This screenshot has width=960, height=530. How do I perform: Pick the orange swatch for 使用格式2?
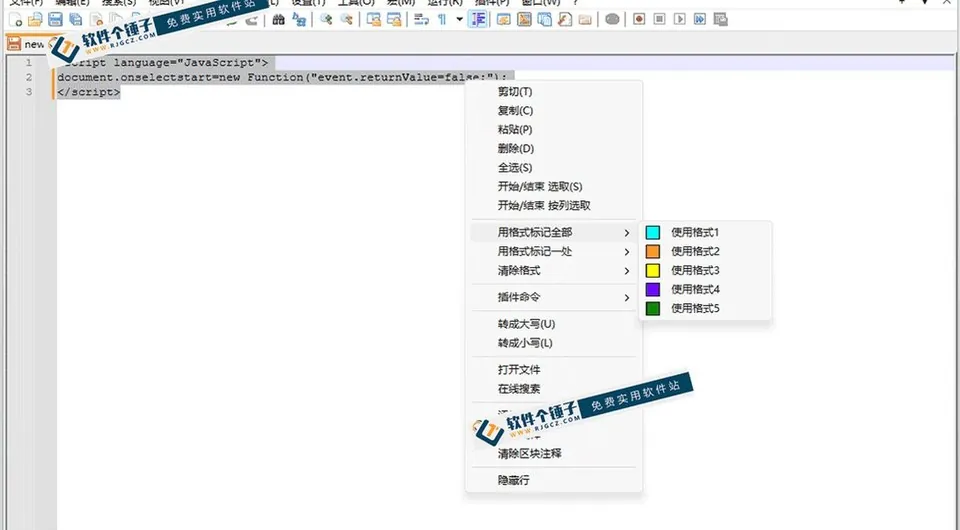point(653,252)
